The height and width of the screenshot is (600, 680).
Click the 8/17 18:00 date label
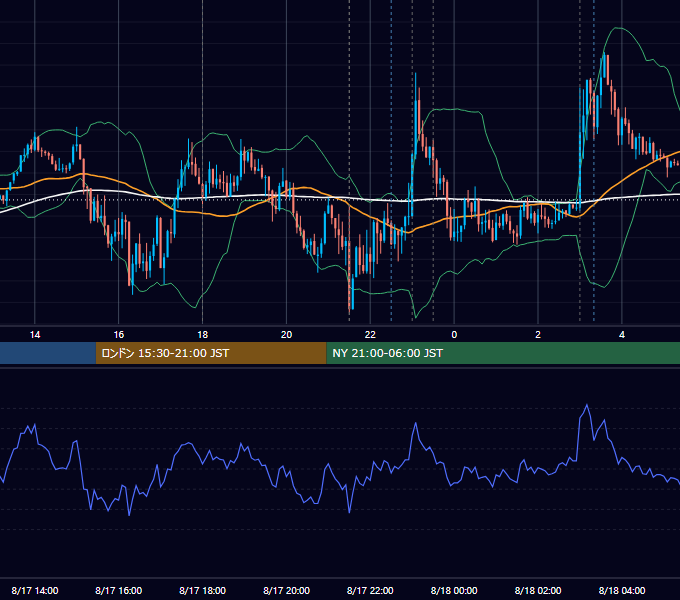tap(203, 590)
